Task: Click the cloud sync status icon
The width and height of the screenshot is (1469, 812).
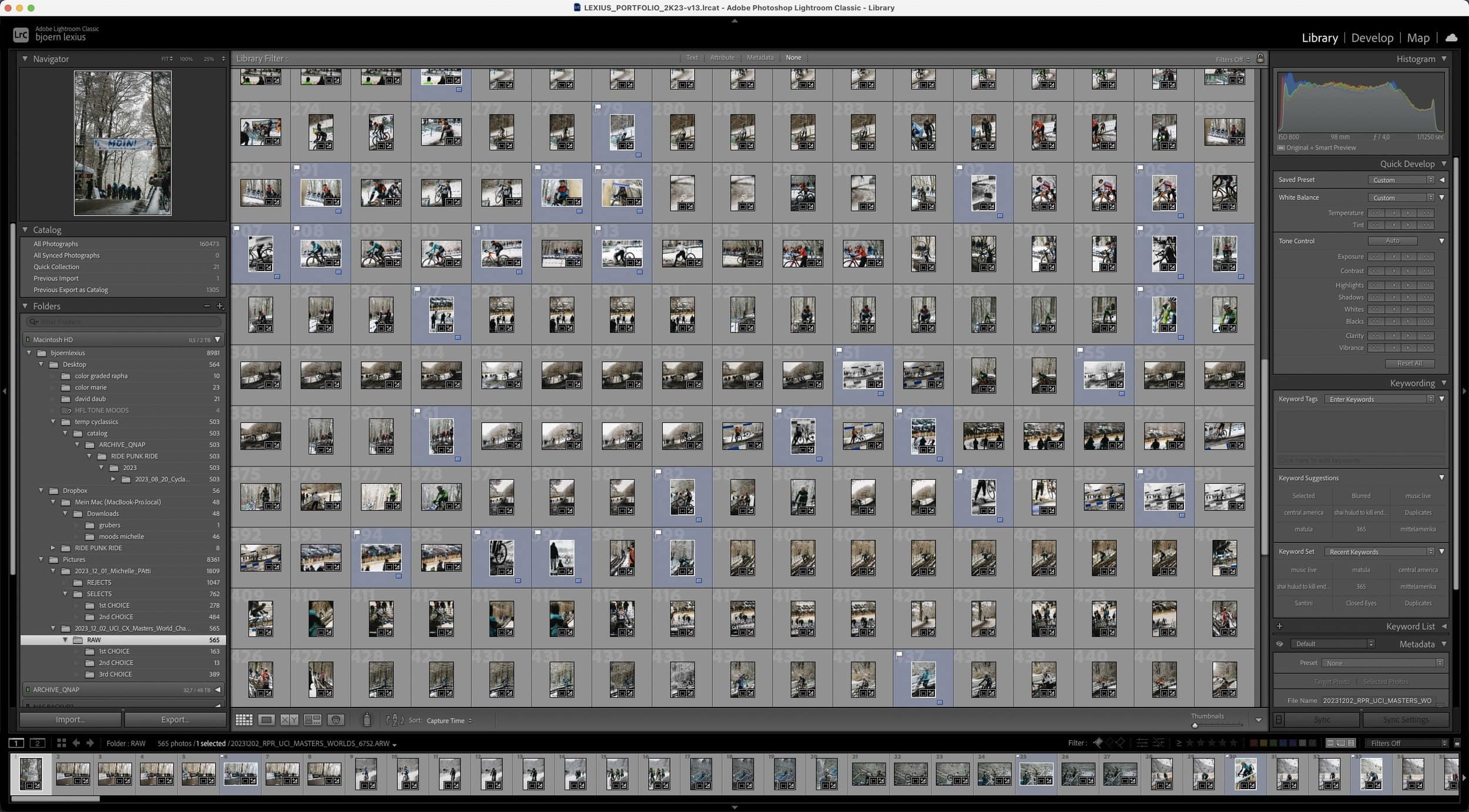Action: coord(1451,38)
